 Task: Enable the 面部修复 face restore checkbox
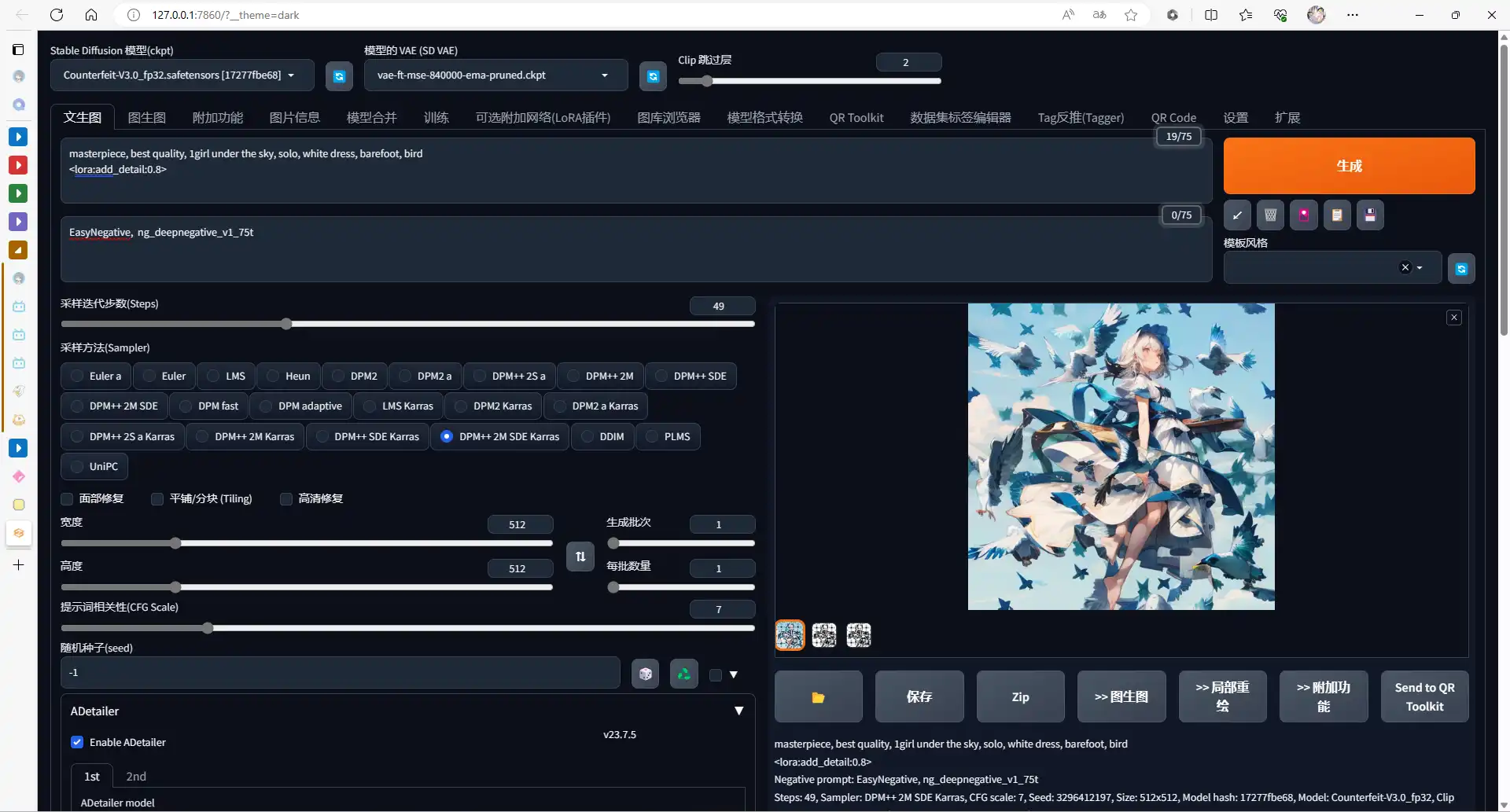(68, 499)
